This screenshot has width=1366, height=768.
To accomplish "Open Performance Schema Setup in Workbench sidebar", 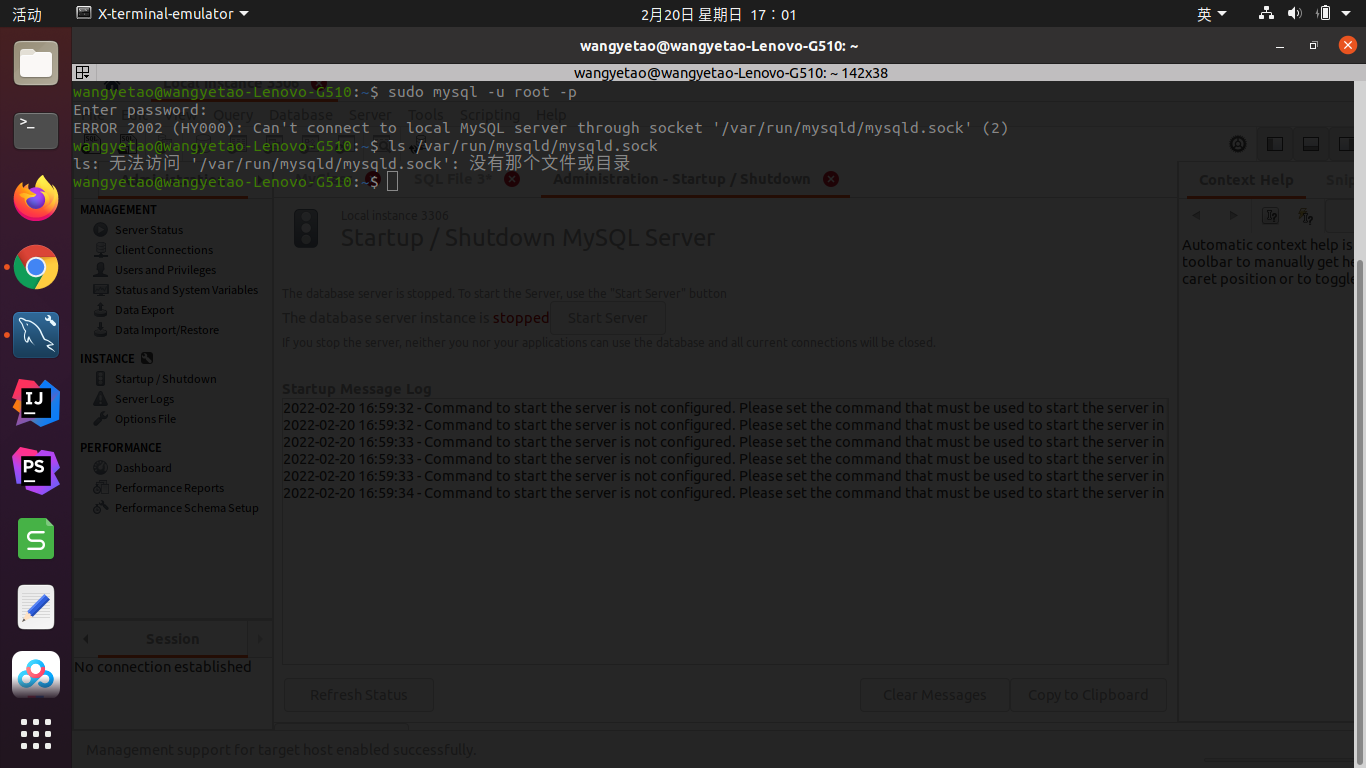I will point(186,508).
